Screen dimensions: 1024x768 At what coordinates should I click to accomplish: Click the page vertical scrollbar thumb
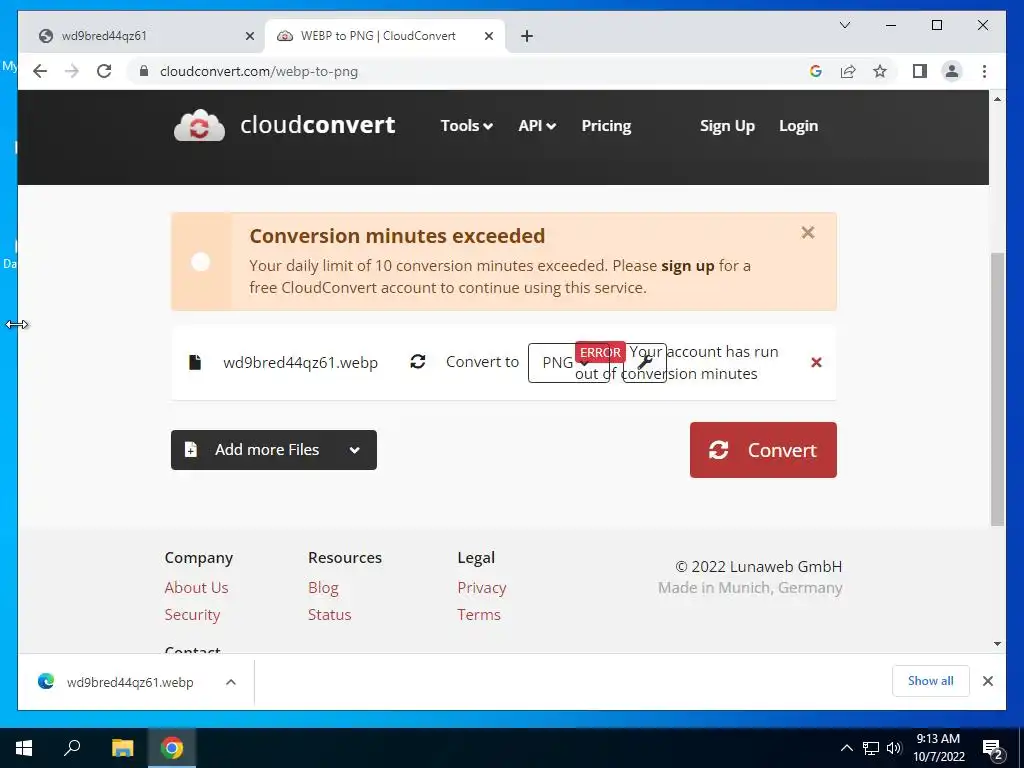coord(997,389)
